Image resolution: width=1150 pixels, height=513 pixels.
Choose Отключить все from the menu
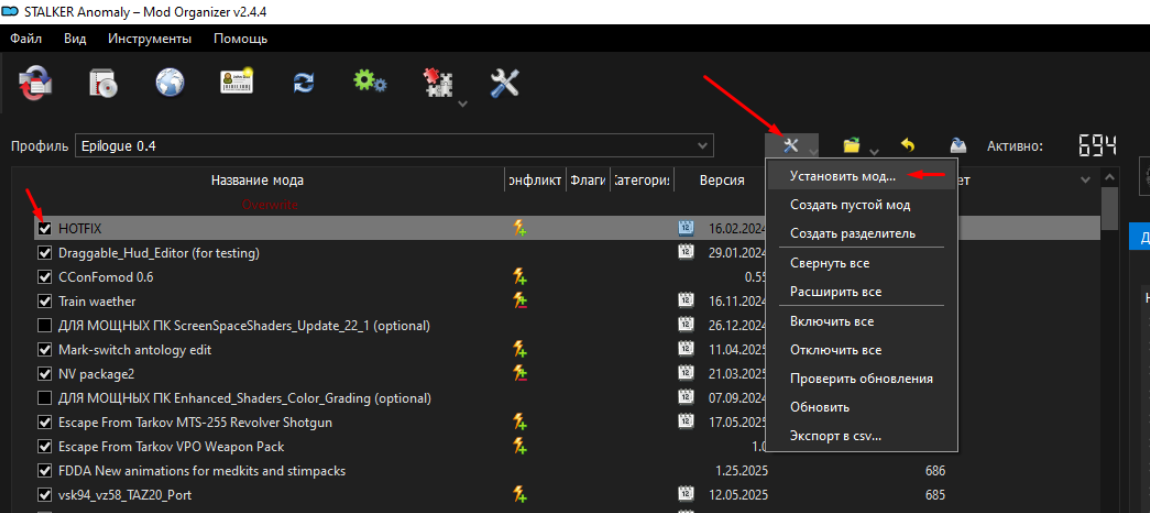tap(862, 350)
